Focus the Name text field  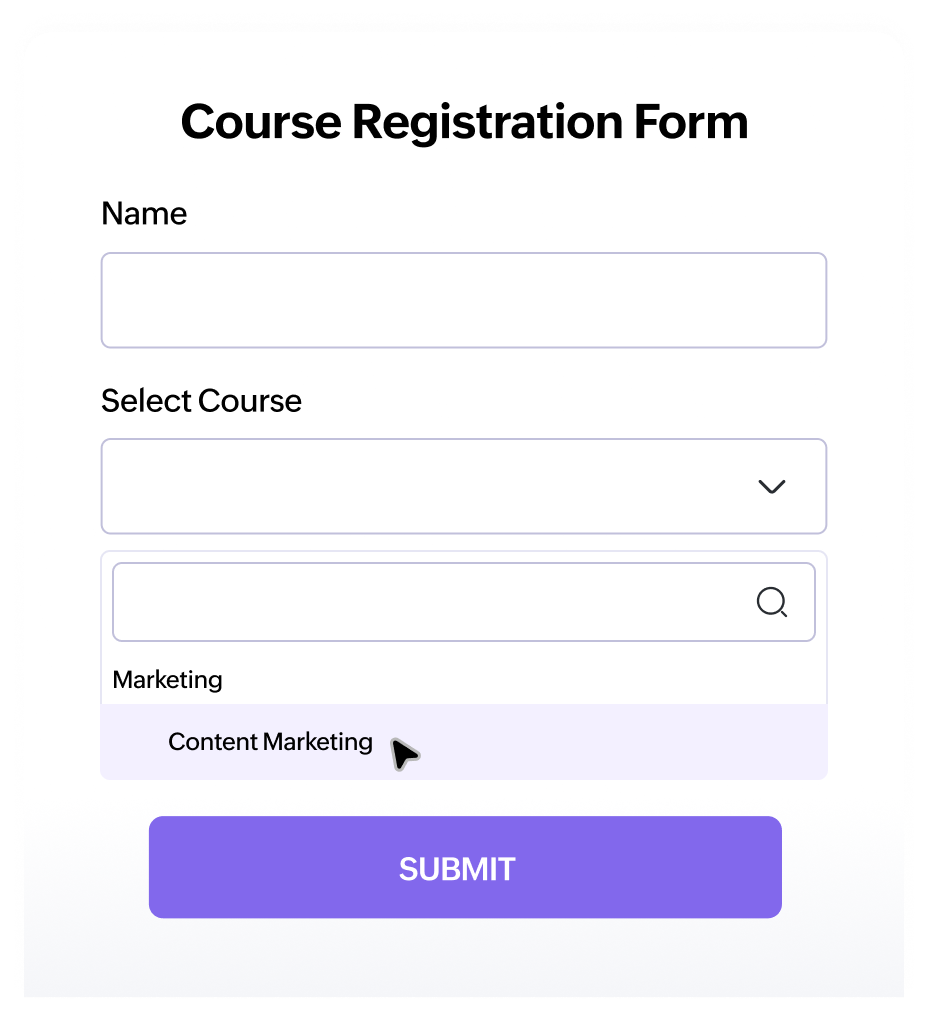463,300
